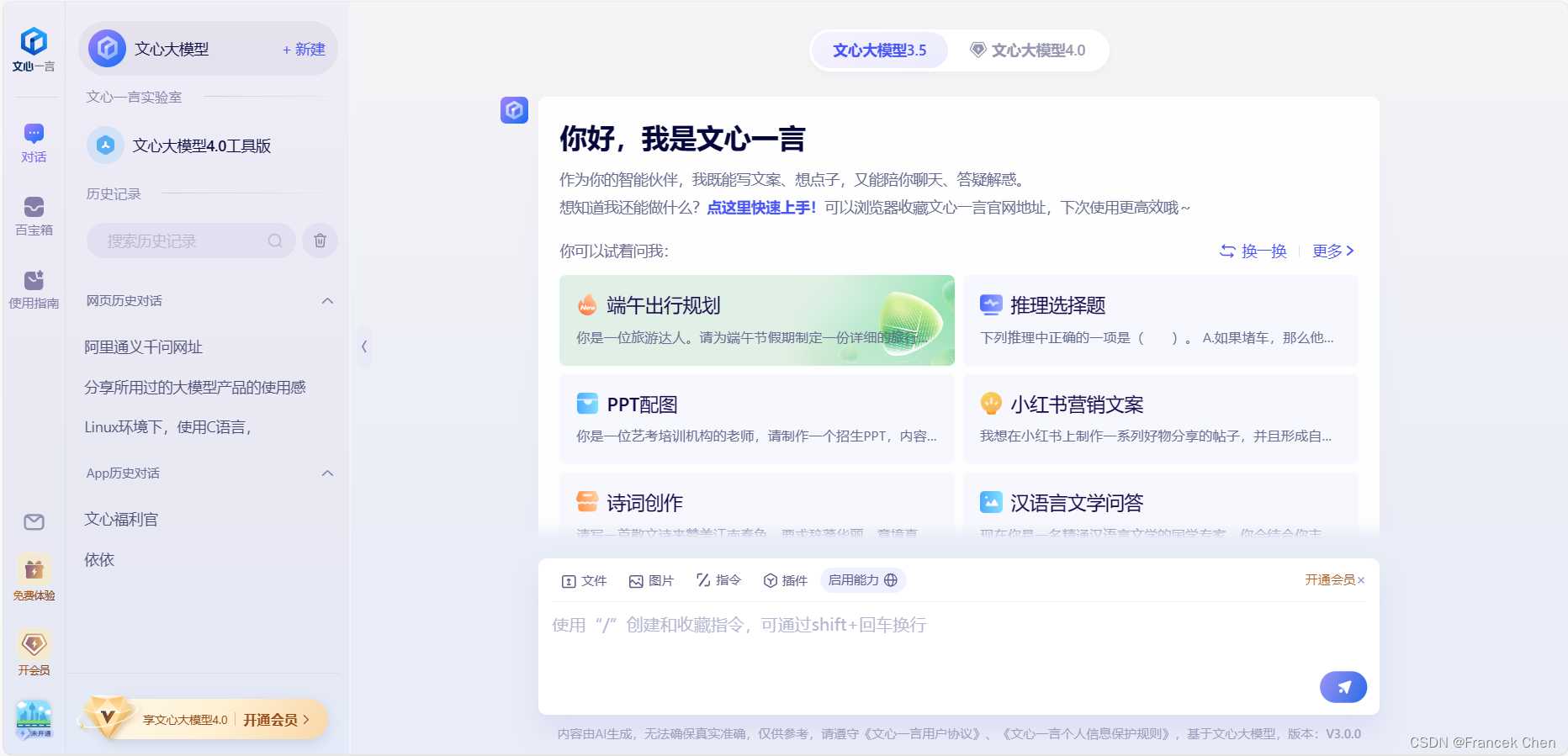Open the 百宝箱 toolbox icon
Screen dimensions: 1568x756
[x=34, y=206]
